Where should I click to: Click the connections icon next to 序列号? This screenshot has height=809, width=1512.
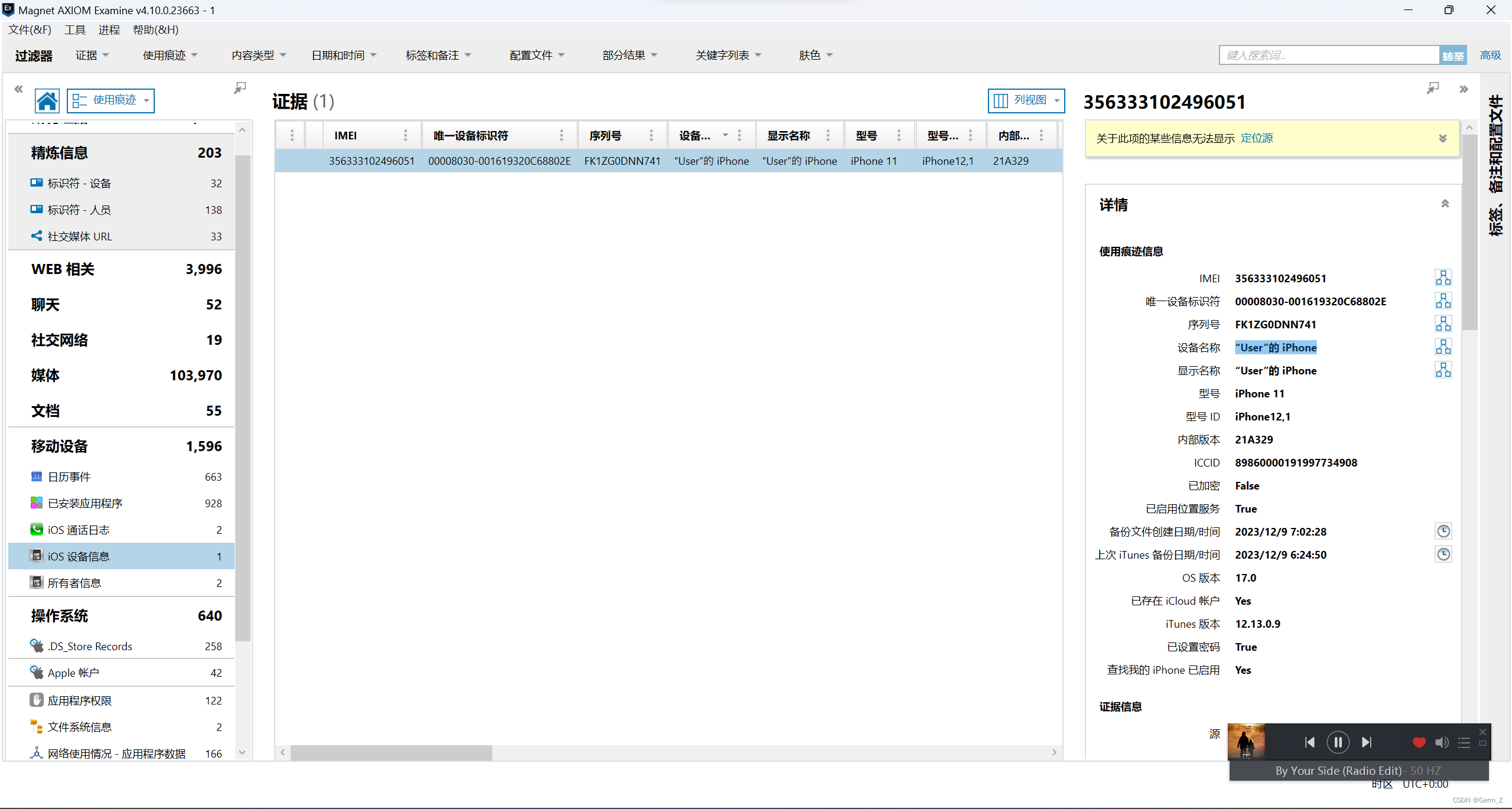1443,324
